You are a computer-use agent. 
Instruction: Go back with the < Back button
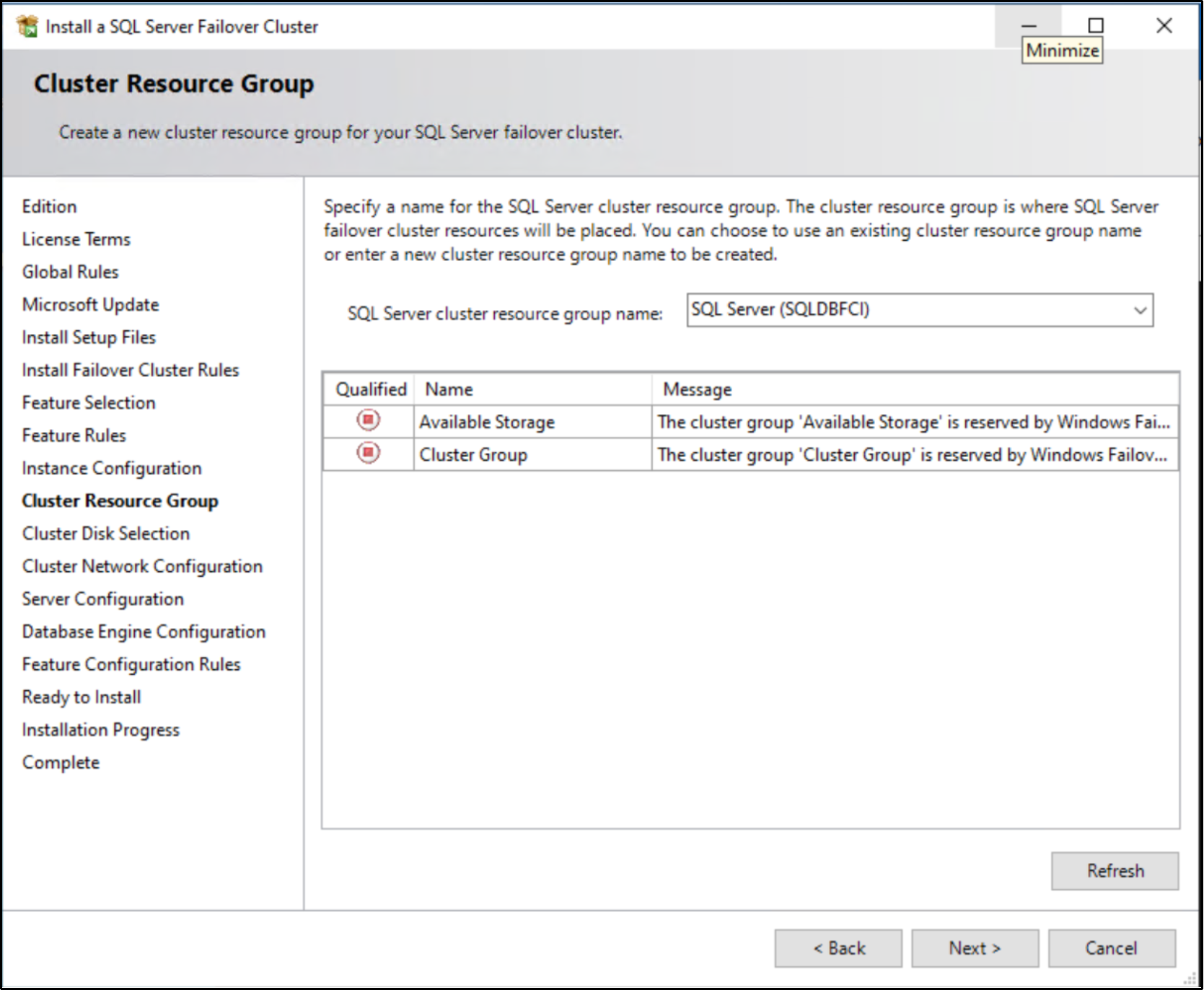(838, 948)
